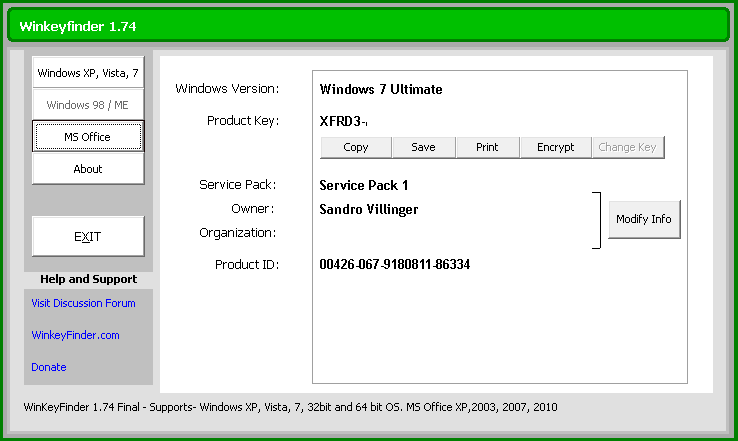738x441 pixels.
Task: Click the Service Pack 1 value
Action: click(363, 185)
